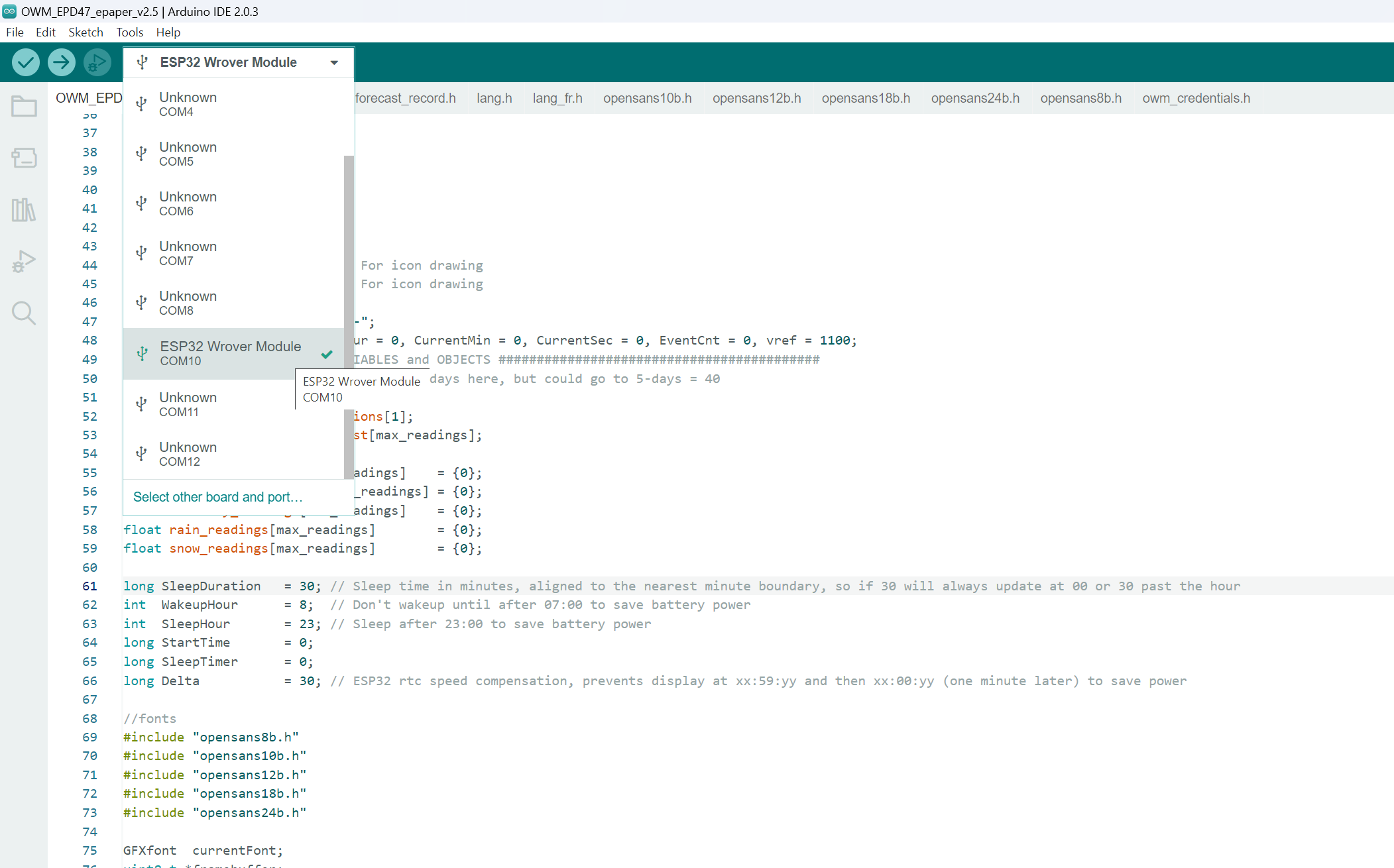Click the USB icon beside COM4
Viewport: 1394px width, 868px height.
pos(141,103)
